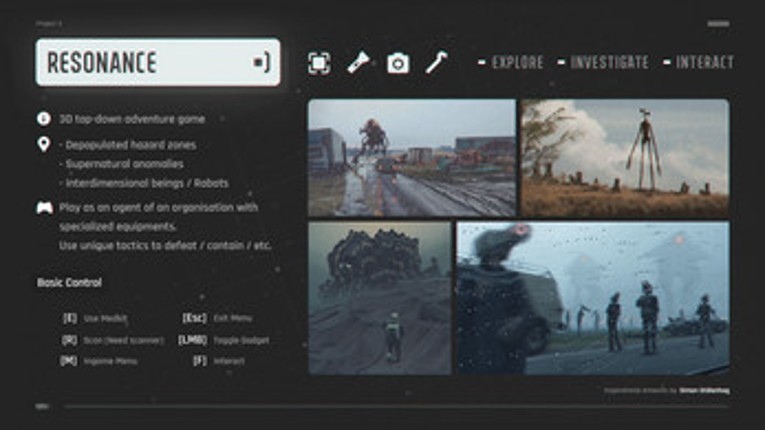
Task: Select the EXPLORE label
Action: [518, 62]
